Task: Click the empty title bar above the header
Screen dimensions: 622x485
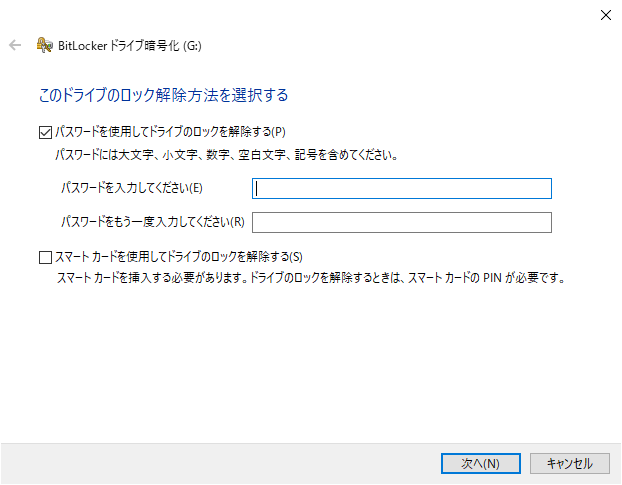Action: pyautogui.click(x=300, y=14)
